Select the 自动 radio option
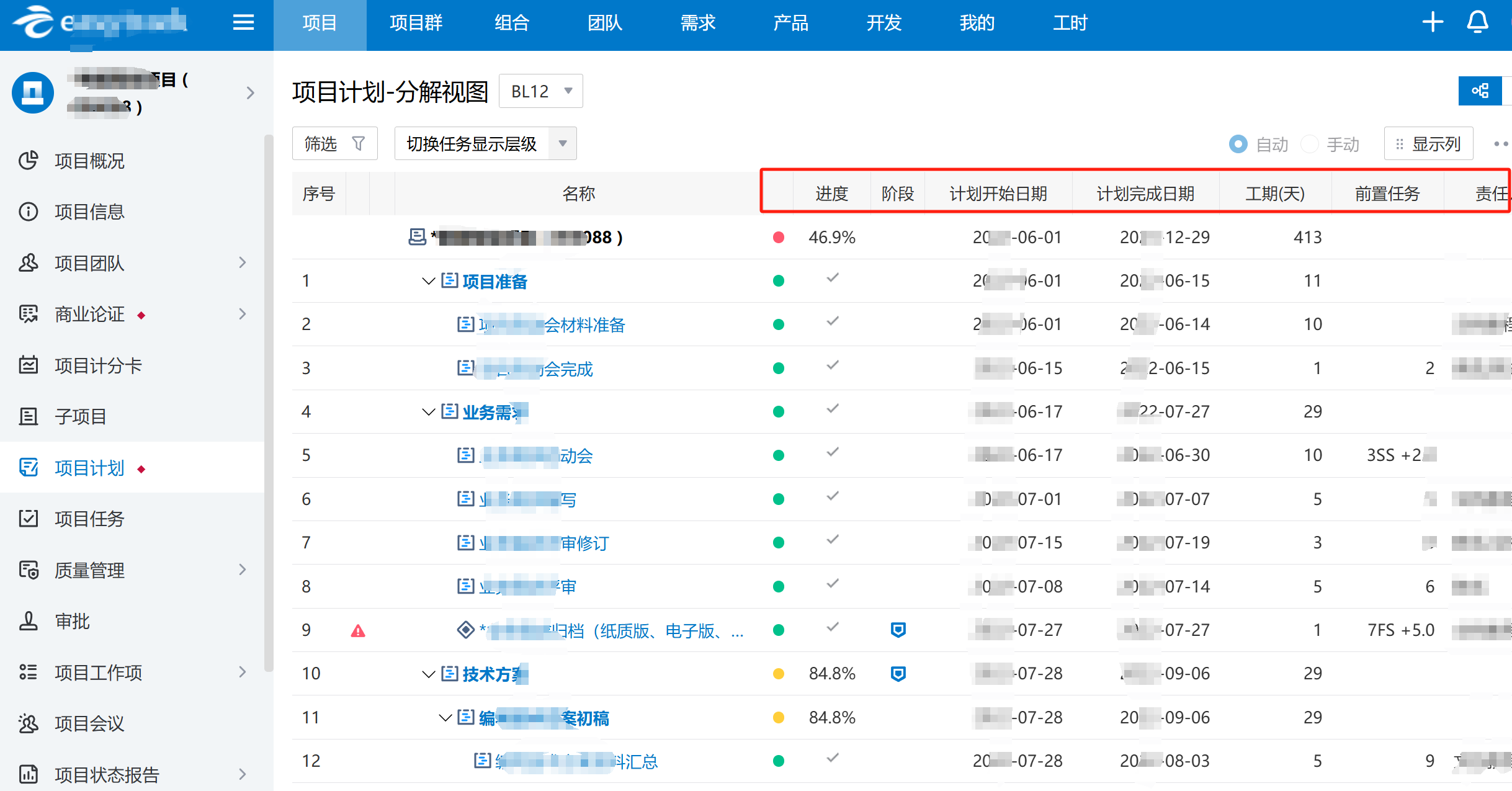Screen dimensions: 1512x791 [1238, 144]
